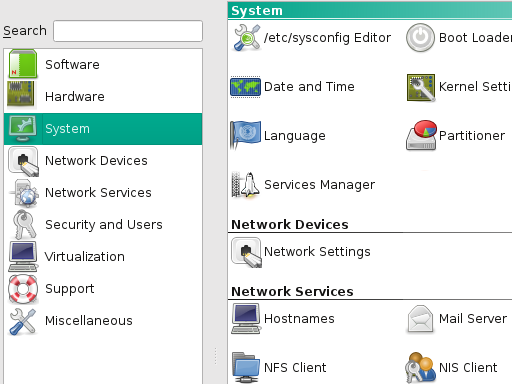Select the Network Services label in the sidebar

pyautogui.click(x=98, y=192)
